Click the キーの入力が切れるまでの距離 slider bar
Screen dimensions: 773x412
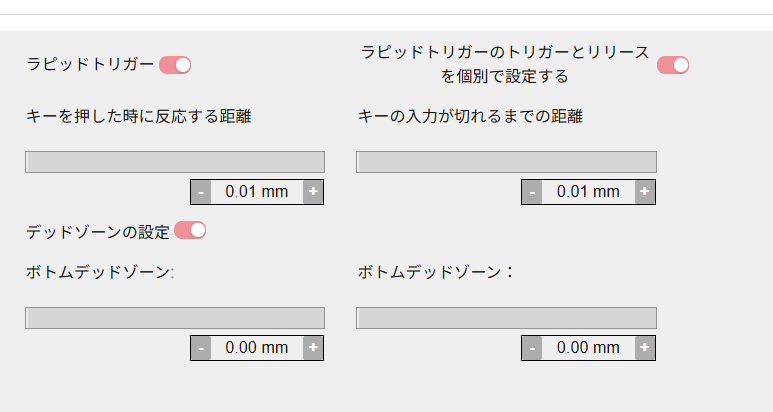pos(506,162)
